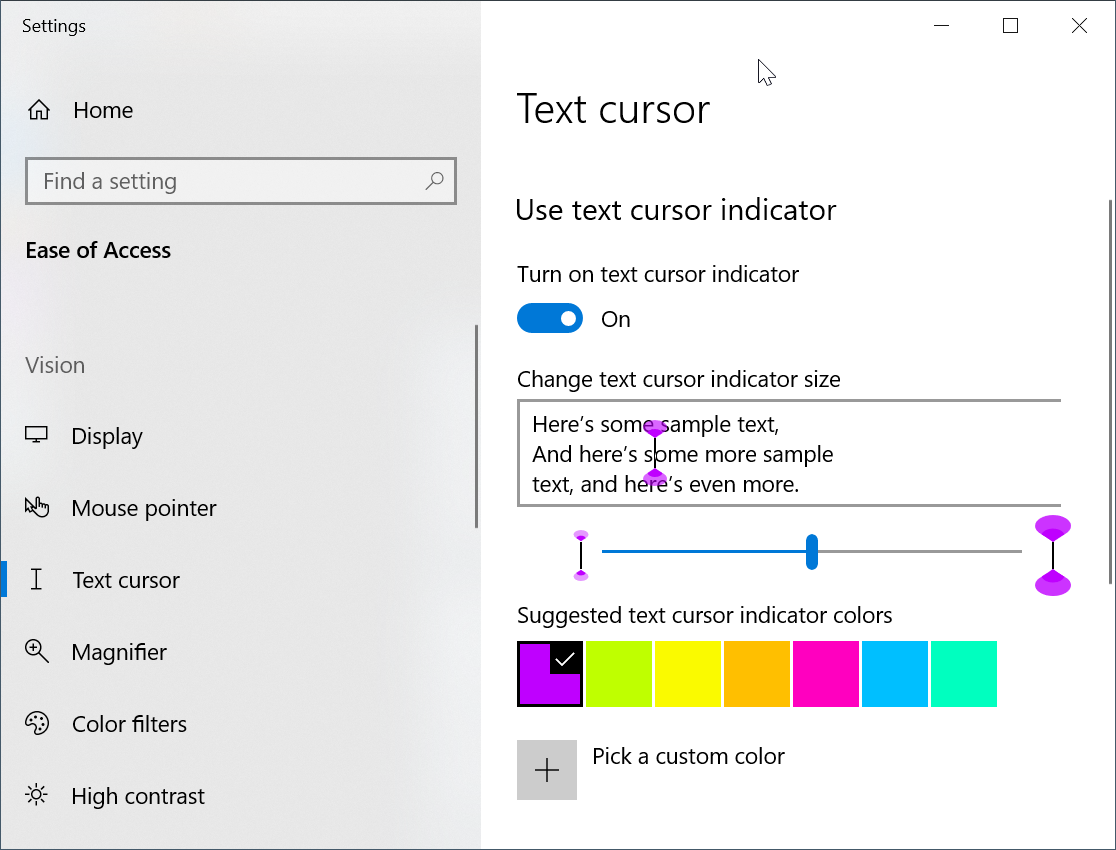Image resolution: width=1116 pixels, height=850 pixels.
Task: Click the Display monitor icon
Action: click(x=37, y=436)
